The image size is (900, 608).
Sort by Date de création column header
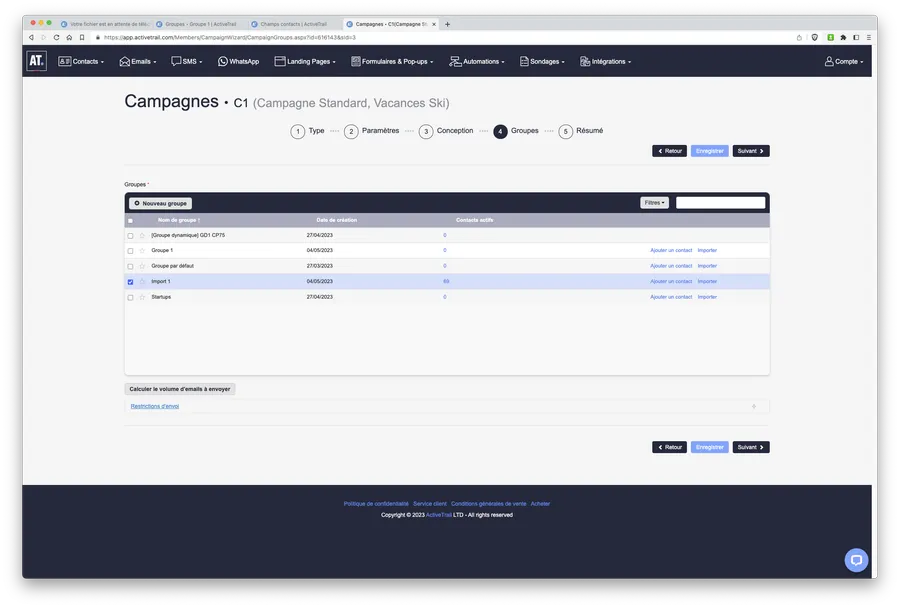336,220
